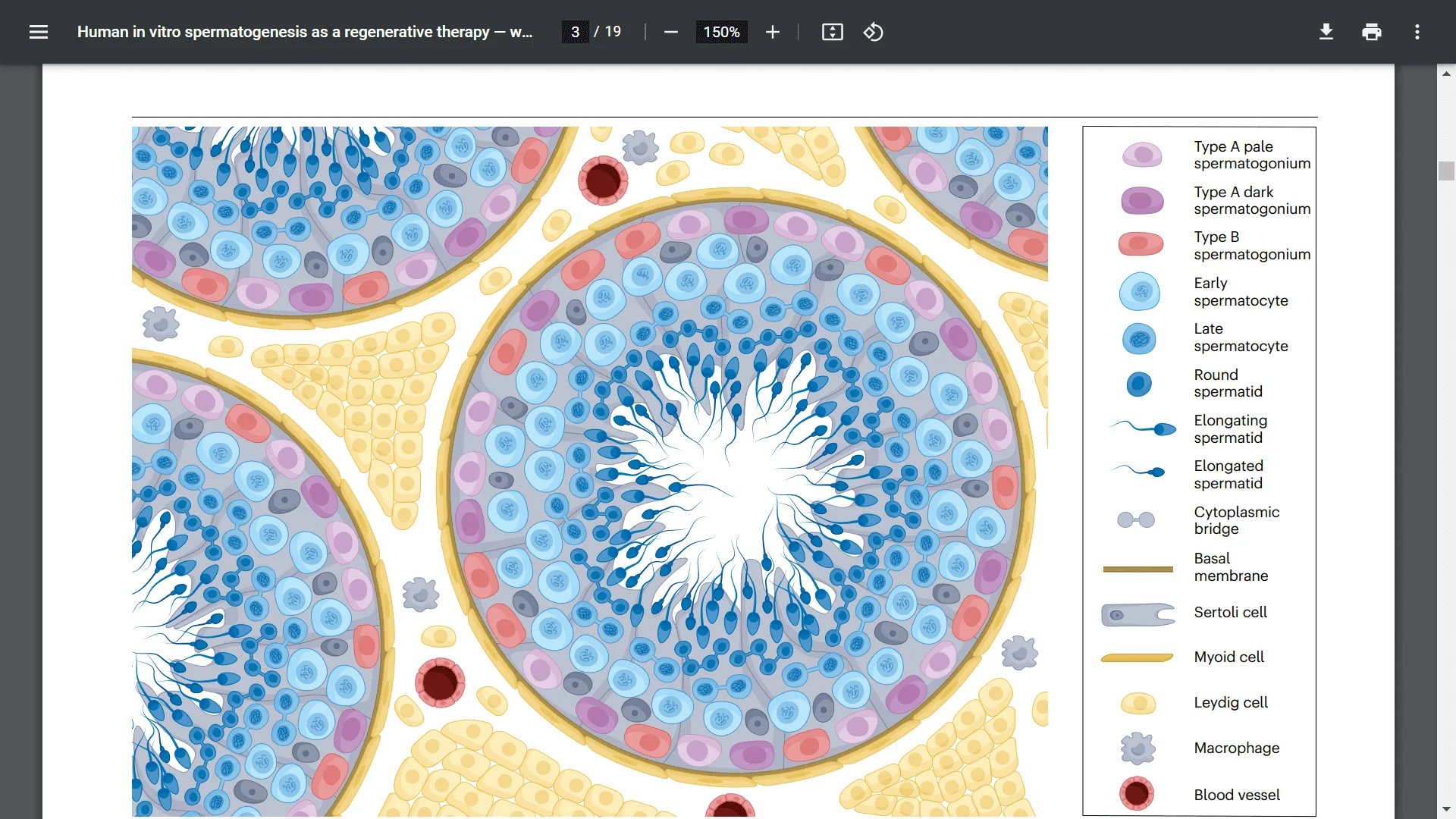Click the scroll down arrow
Viewport: 1456px width, 819px height.
click(x=1446, y=809)
